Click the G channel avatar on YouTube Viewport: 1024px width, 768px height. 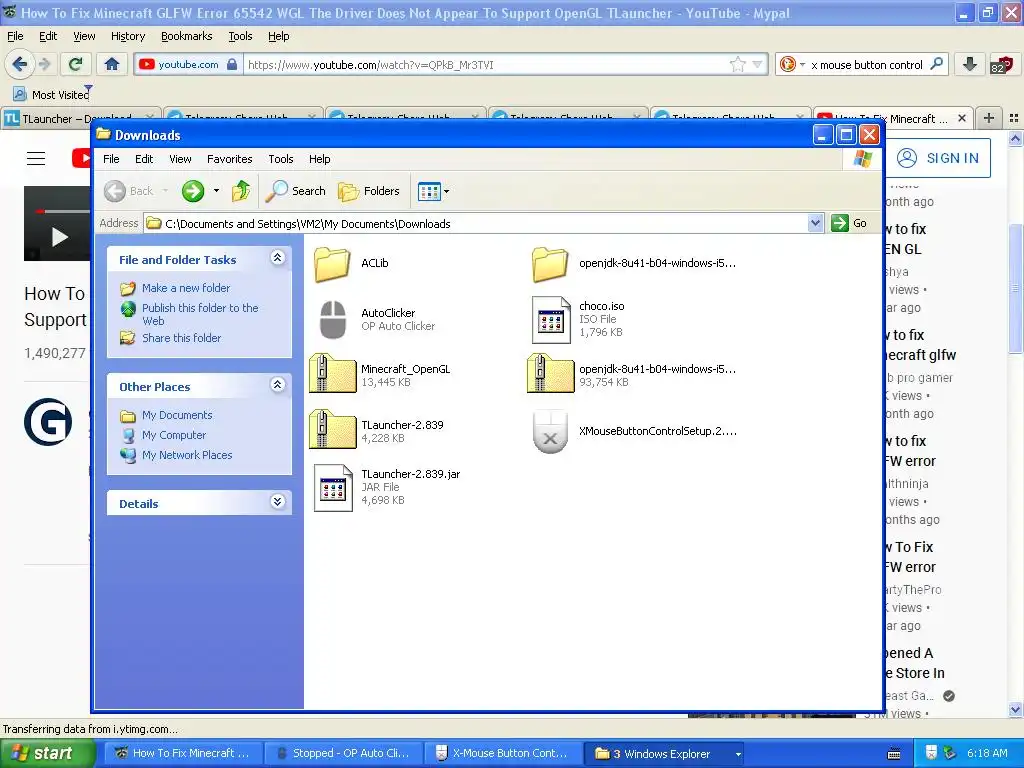point(48,422)
